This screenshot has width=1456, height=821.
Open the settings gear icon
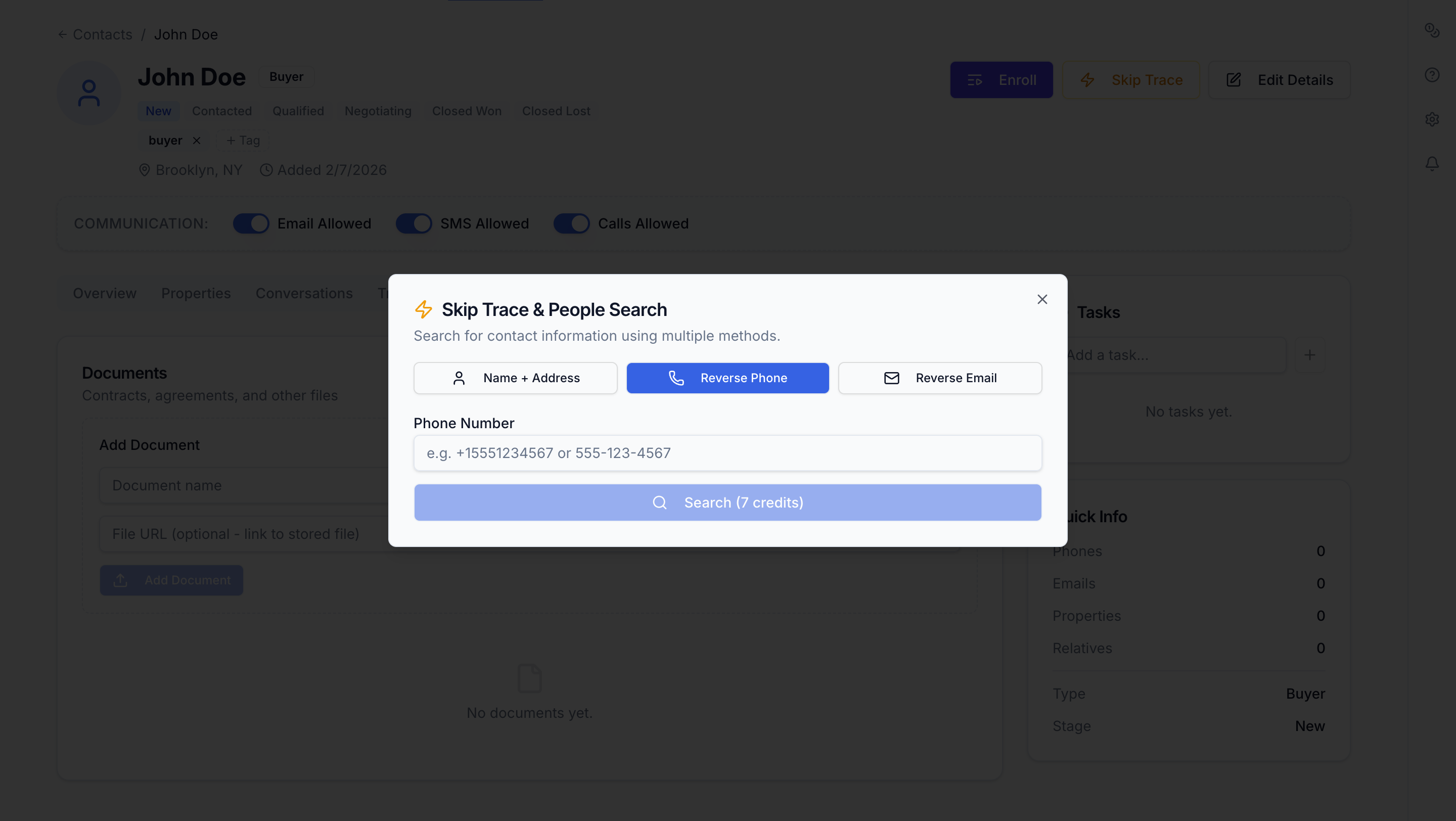1431,119
